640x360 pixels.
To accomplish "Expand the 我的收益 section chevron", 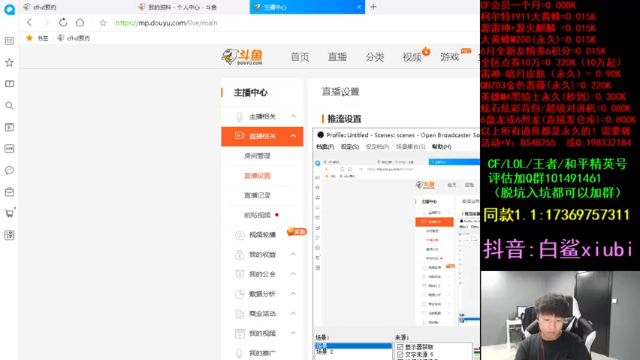I will tap(293, 254).
